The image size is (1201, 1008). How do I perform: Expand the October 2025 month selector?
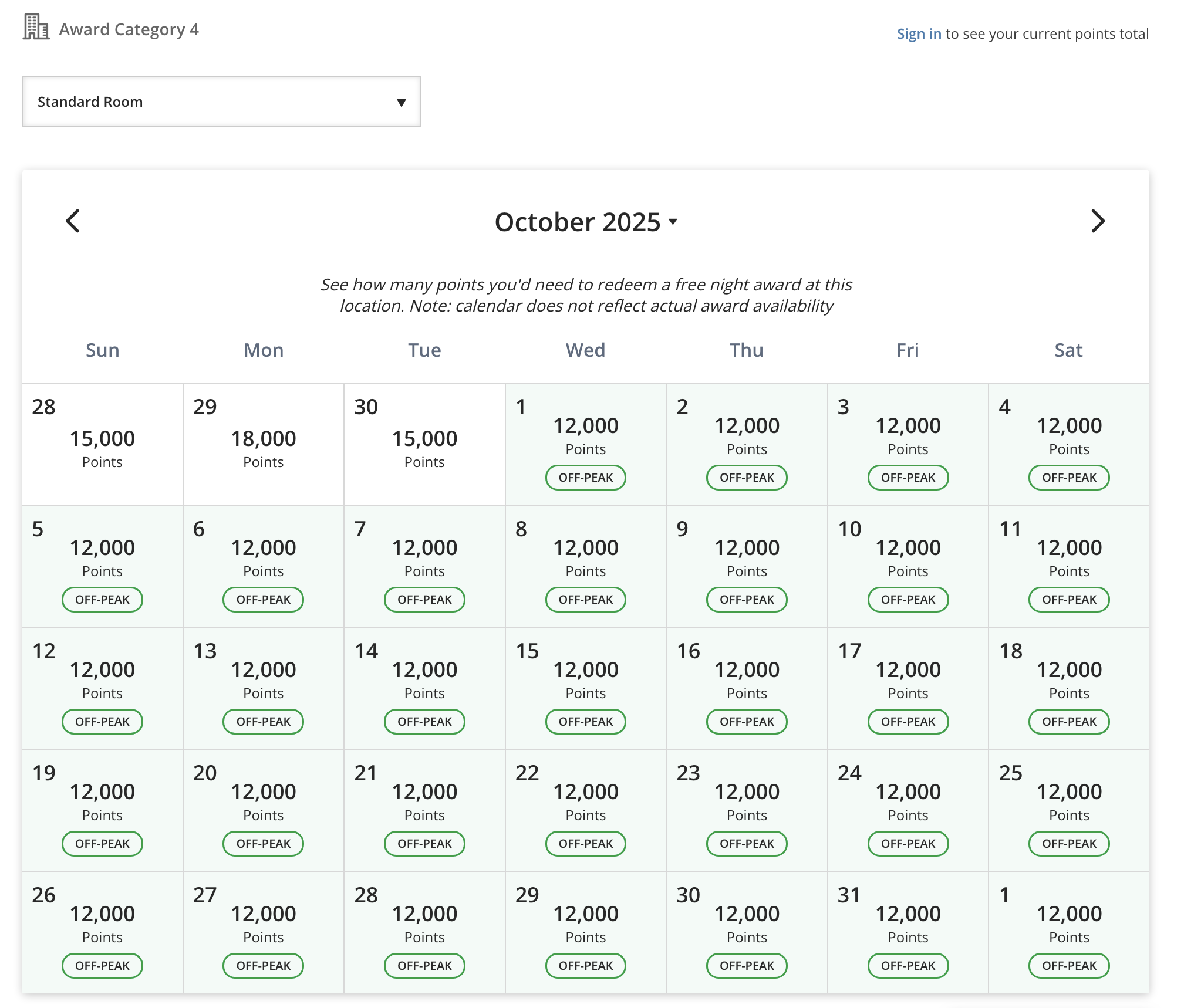point(586,222)
